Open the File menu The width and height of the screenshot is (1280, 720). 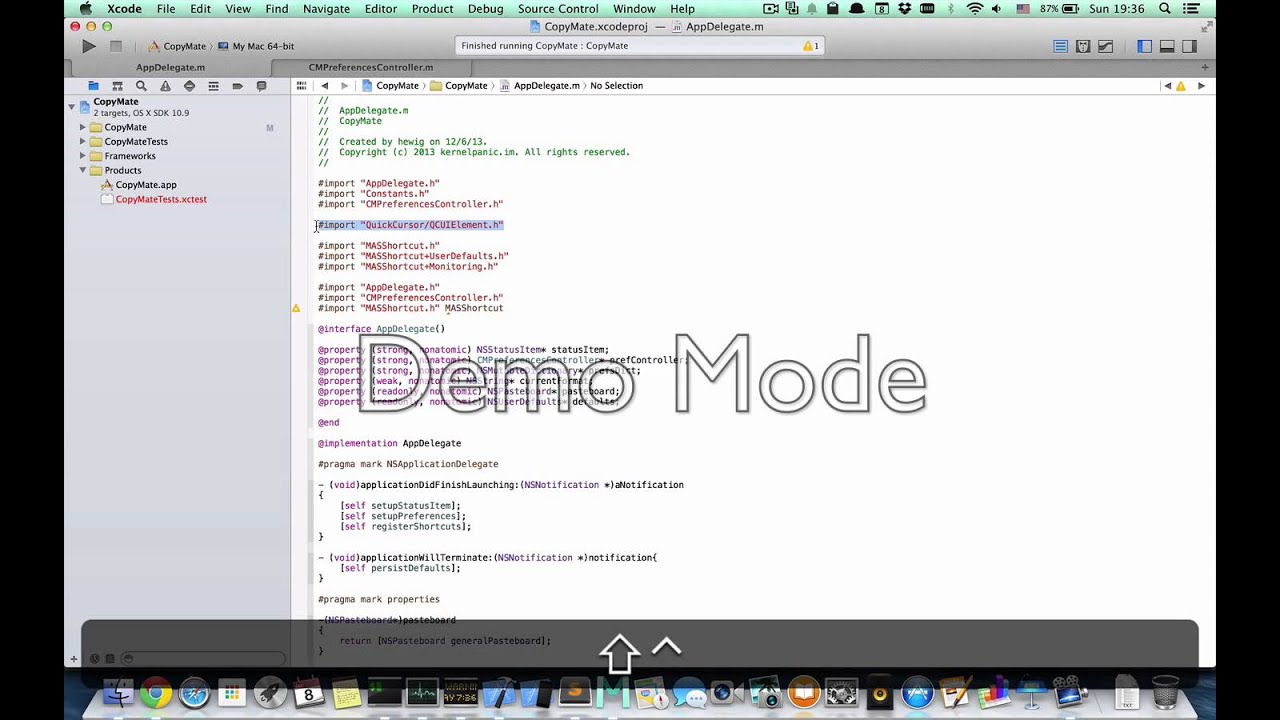click(166, 8)
